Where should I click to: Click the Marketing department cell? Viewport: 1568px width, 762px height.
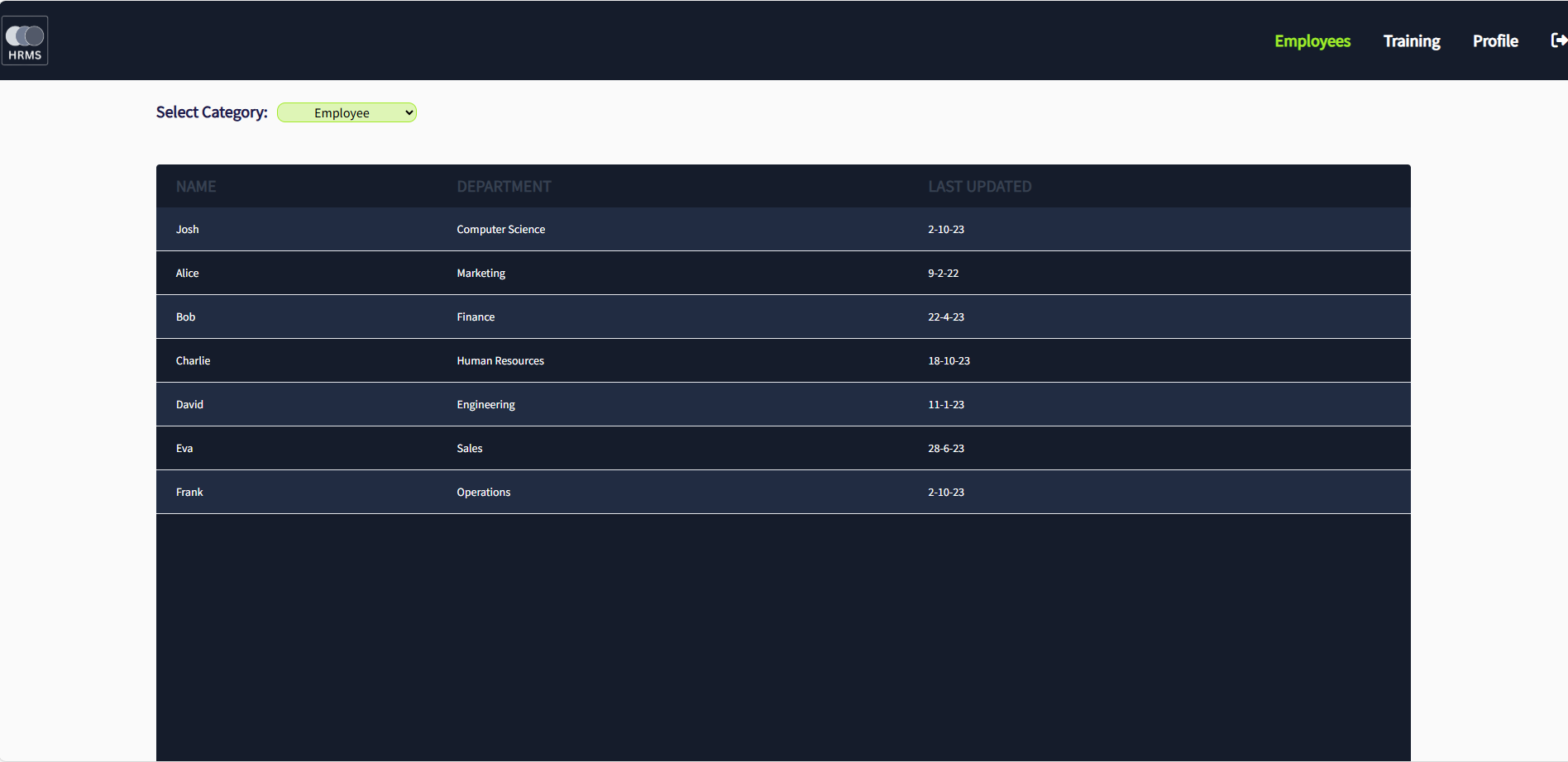click(x=481, y=274)
